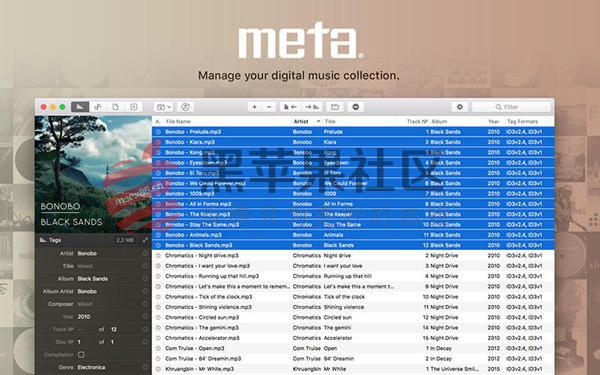Click the status circle of Bonobo - Prelude.mp3
The image size is (600, 375).
[158, 132]
